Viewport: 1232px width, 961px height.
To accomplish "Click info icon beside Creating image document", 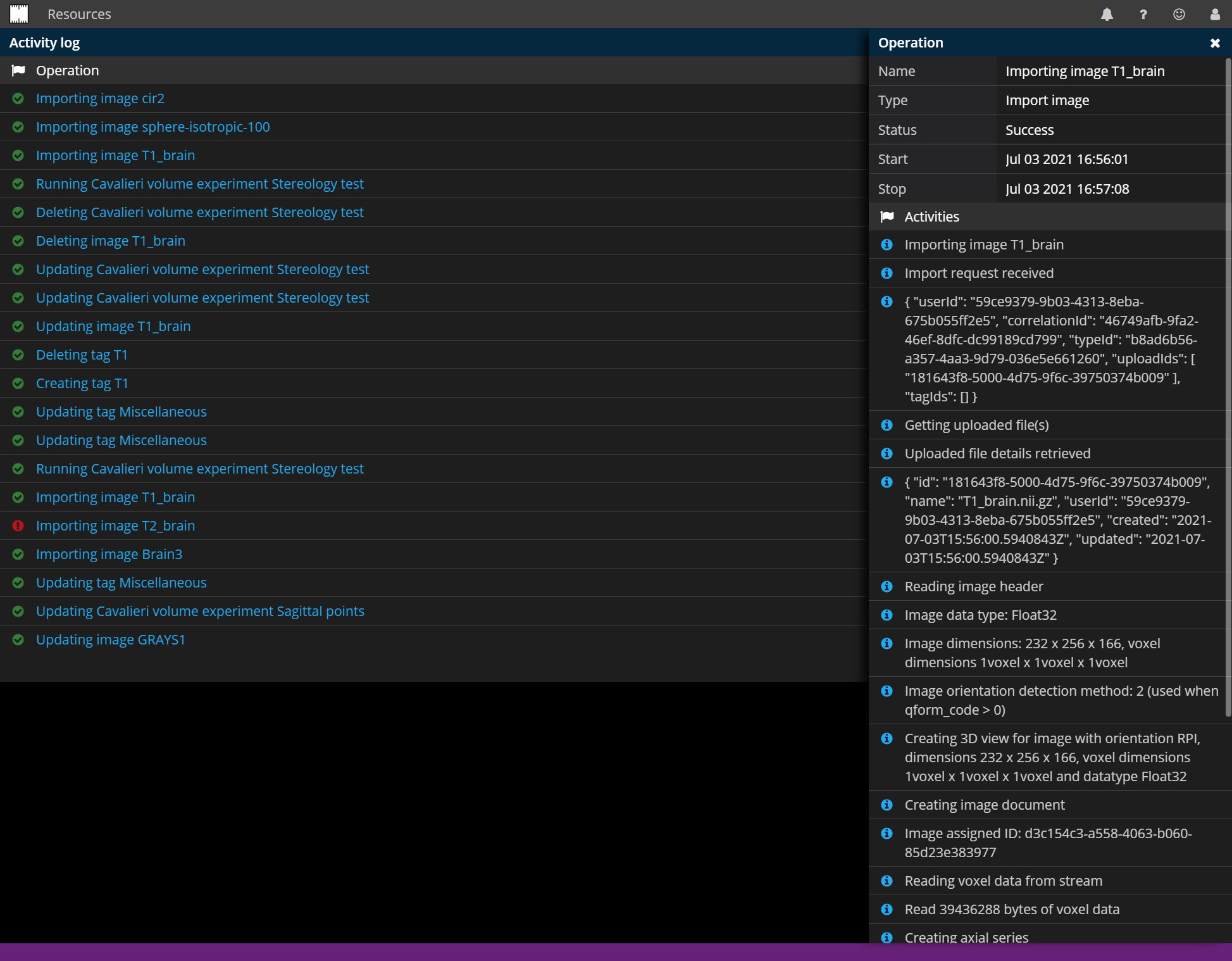I will (x=887, y=805).
